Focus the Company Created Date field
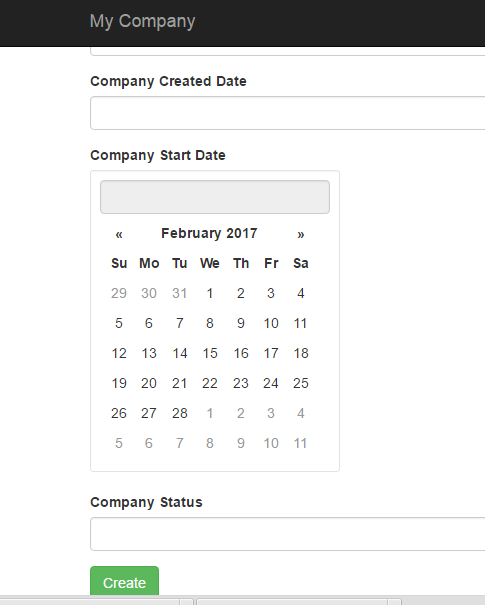Image resolution: width=485 pixels, height=605 pixels. click(x=287, y=113)
